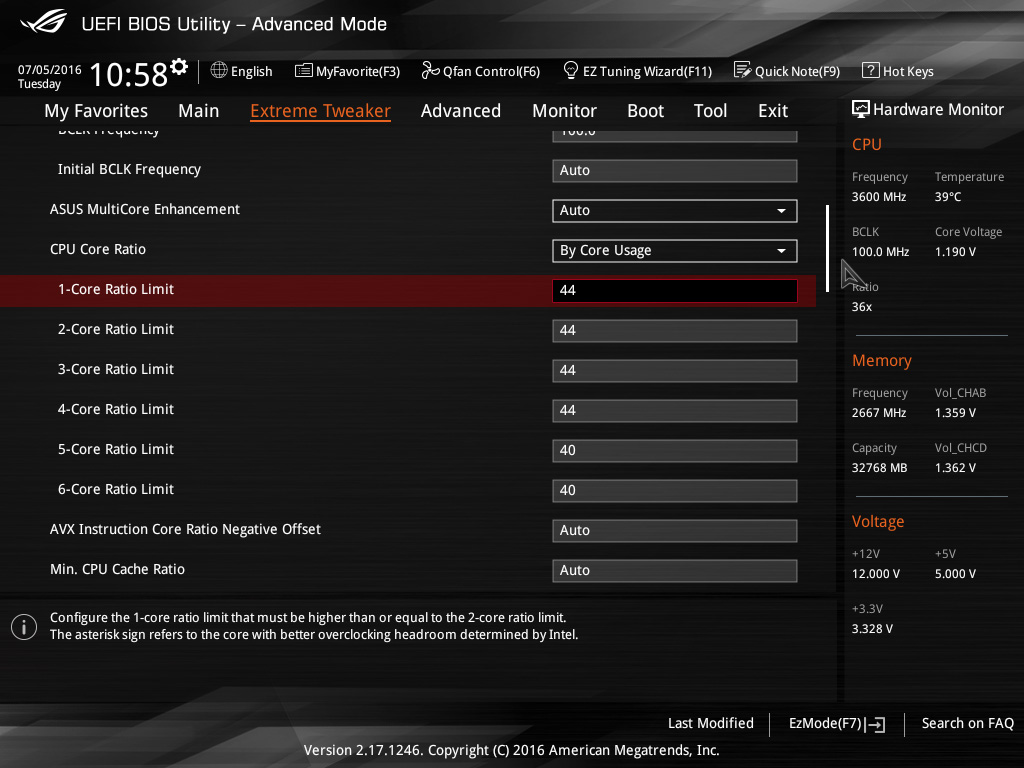This screenshot has height=768, width=1024.
Task: Click the EzMode exit arrow icon
Action: (x=875, y=724)
